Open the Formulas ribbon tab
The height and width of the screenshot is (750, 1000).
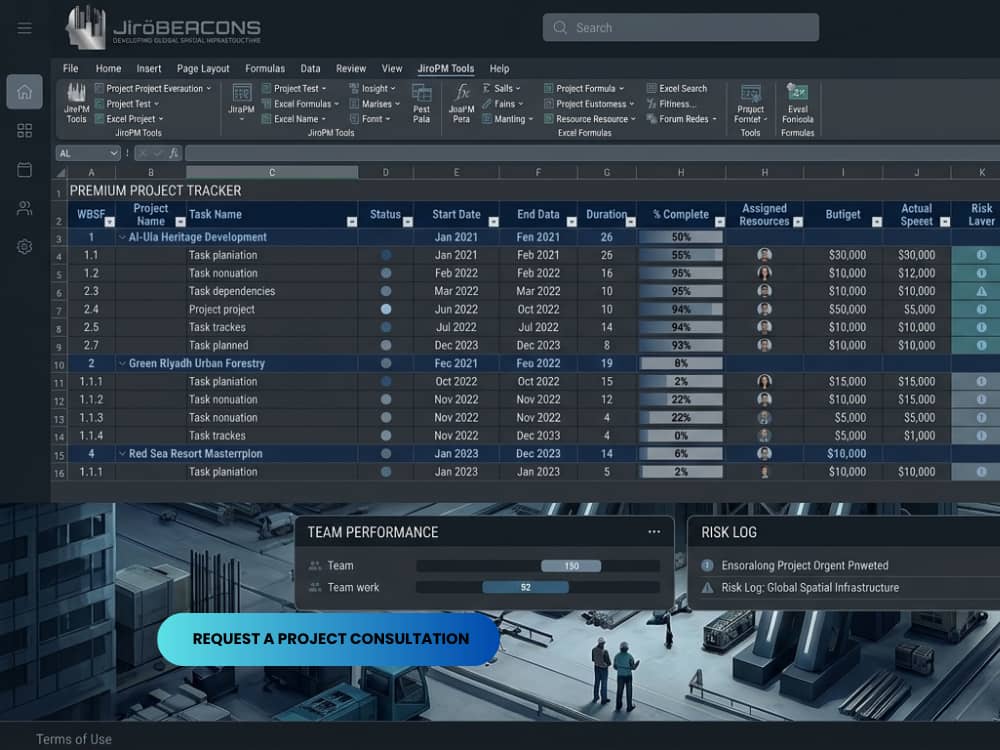(265, 68)
